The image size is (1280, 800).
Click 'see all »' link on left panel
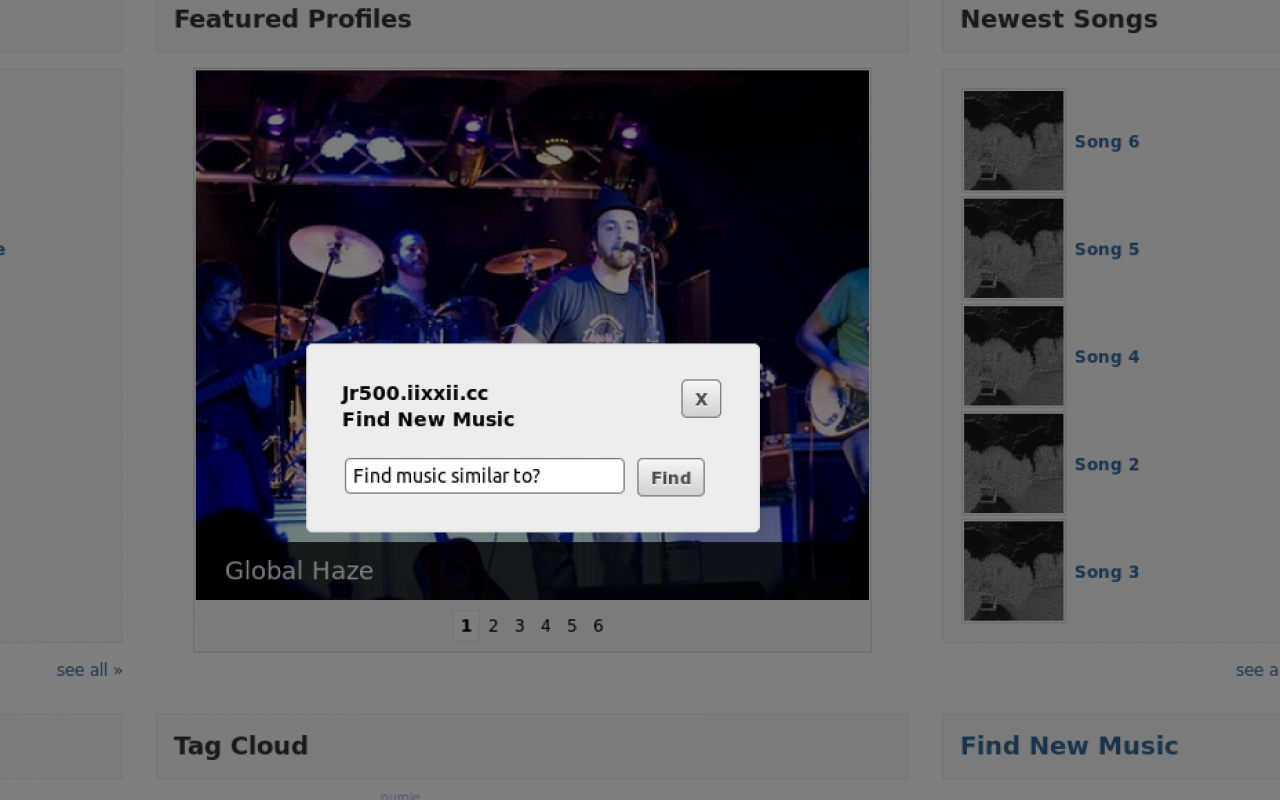click(x=89, y=670)
